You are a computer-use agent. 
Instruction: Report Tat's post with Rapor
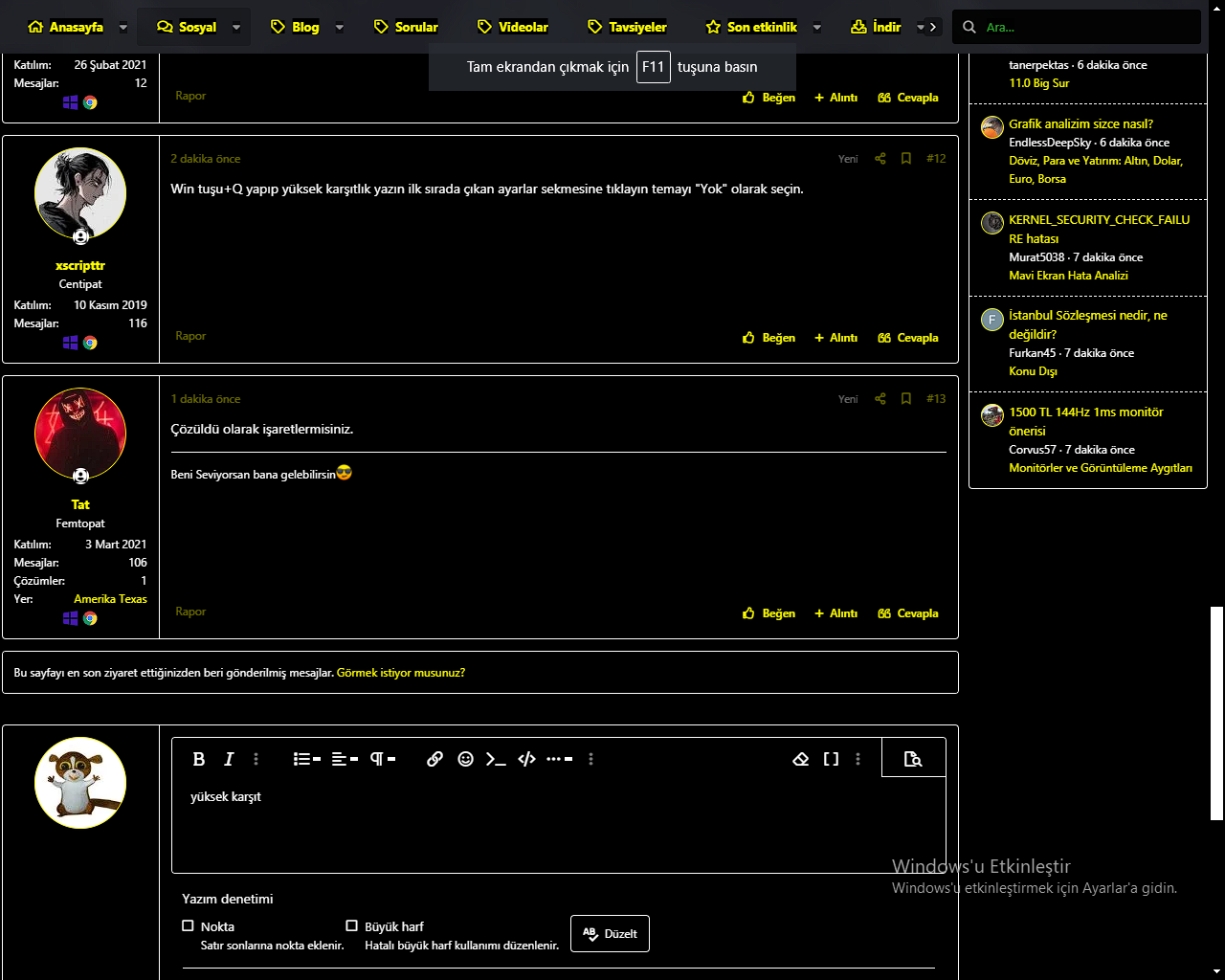pos(190,612)
